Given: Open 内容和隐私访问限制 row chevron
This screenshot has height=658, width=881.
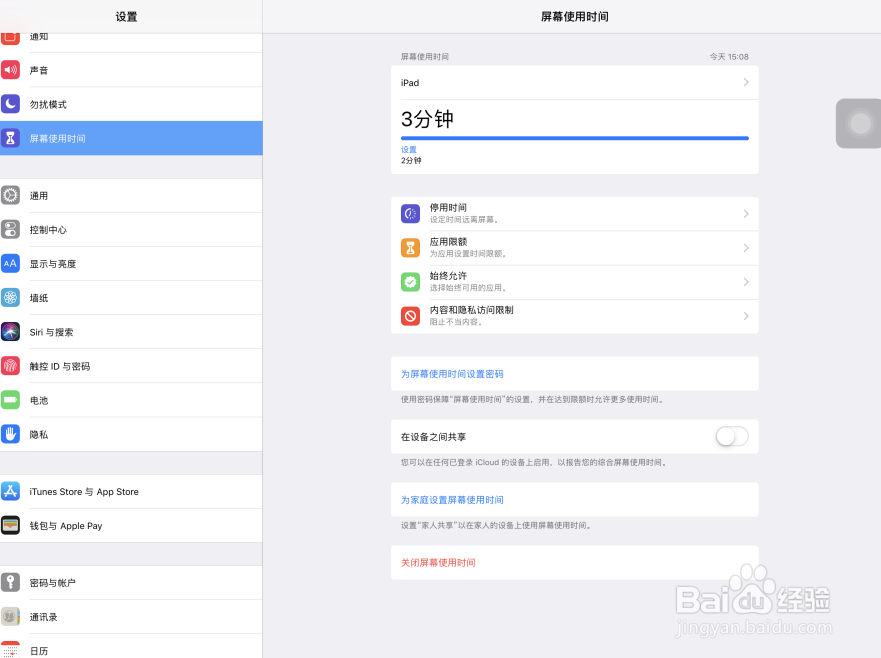Looking at the screenshot, I should [x=746, y=316].
